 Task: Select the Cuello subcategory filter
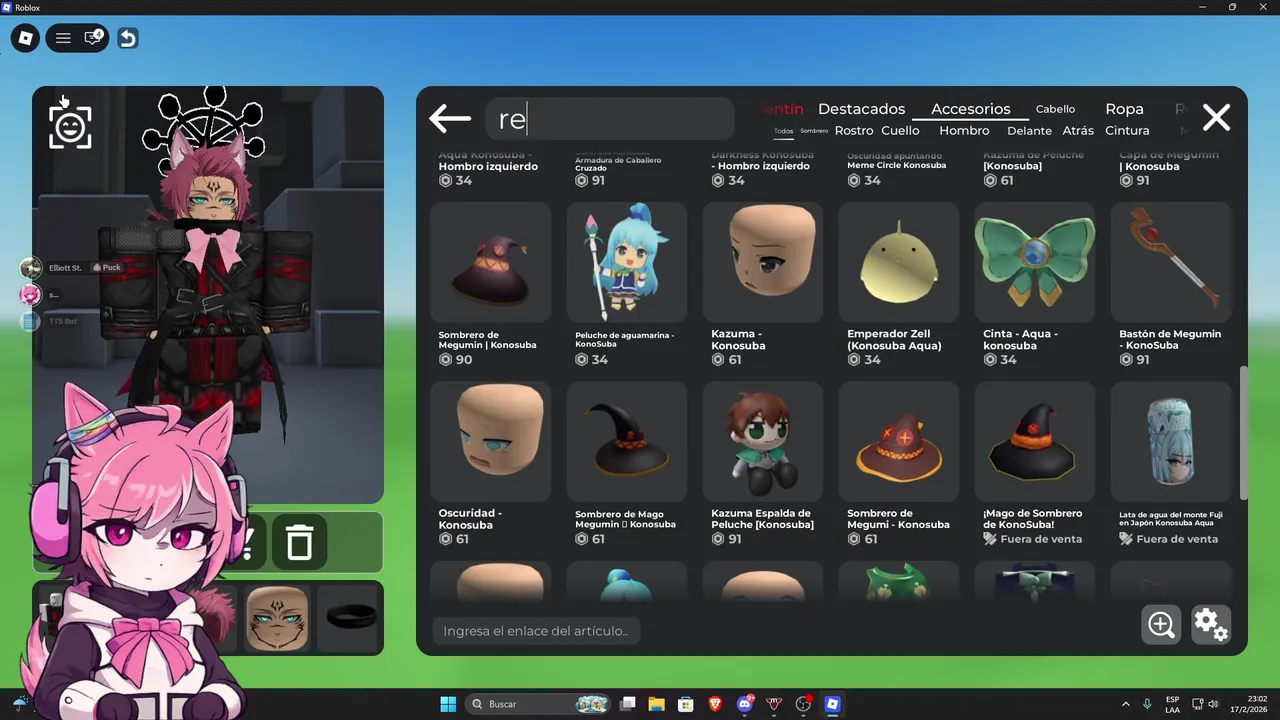coord(900,131)
